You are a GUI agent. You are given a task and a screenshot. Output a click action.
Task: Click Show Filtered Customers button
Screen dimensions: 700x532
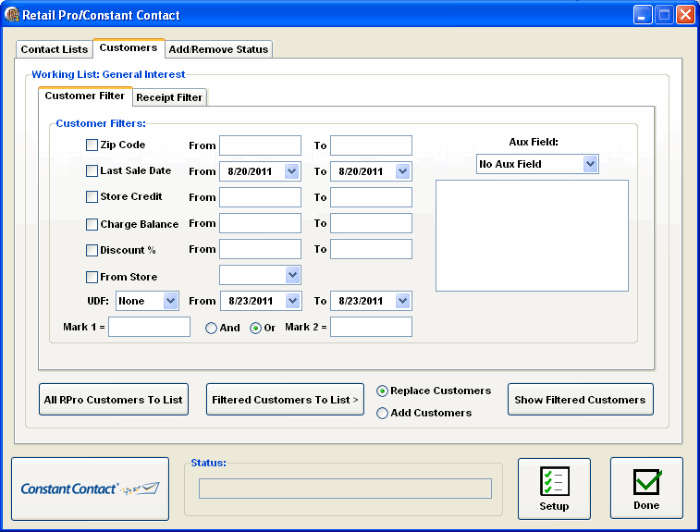(x=580, y=399)
